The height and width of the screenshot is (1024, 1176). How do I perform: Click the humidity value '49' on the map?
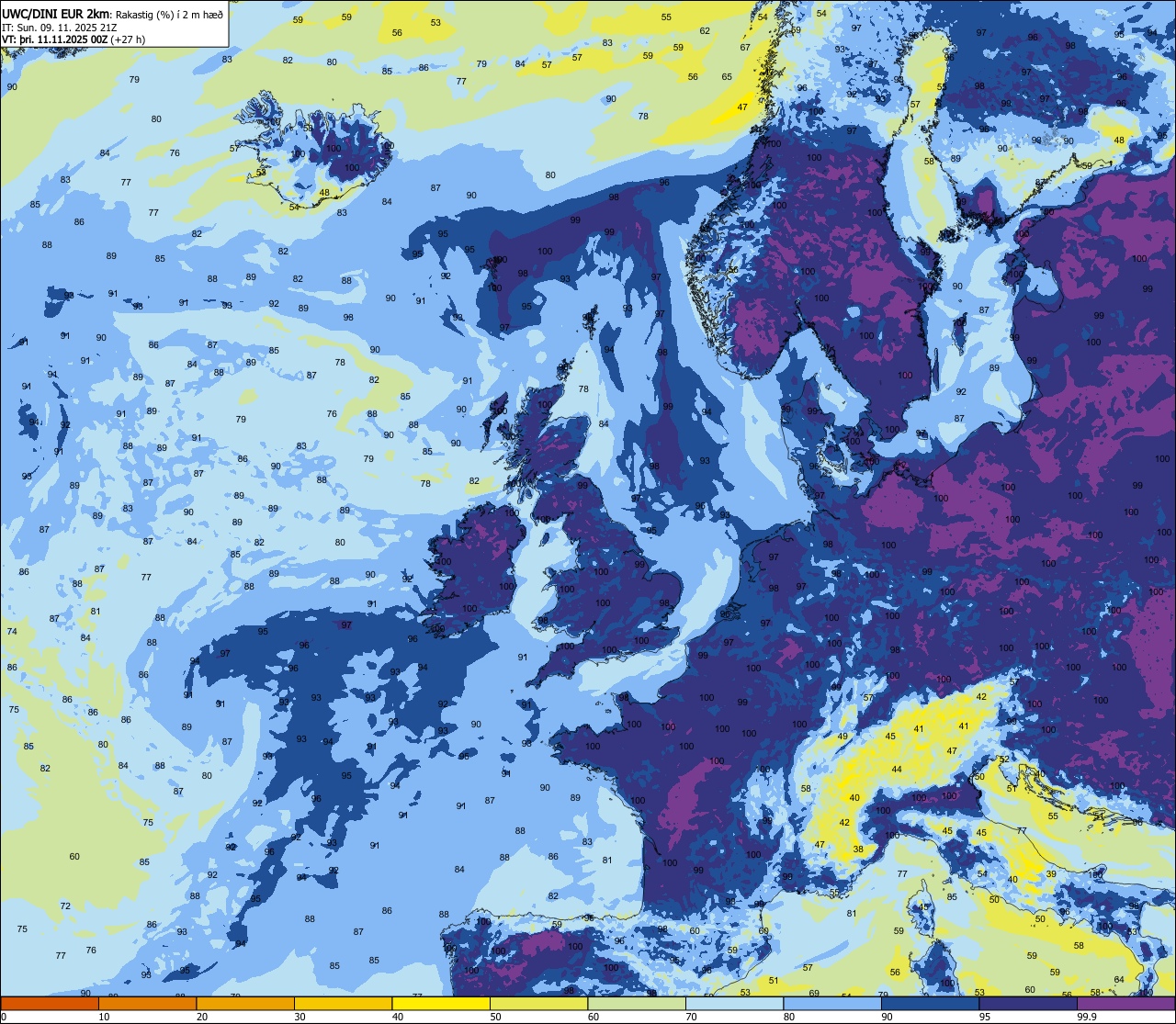pyautogui.click(x=842, y=737)
